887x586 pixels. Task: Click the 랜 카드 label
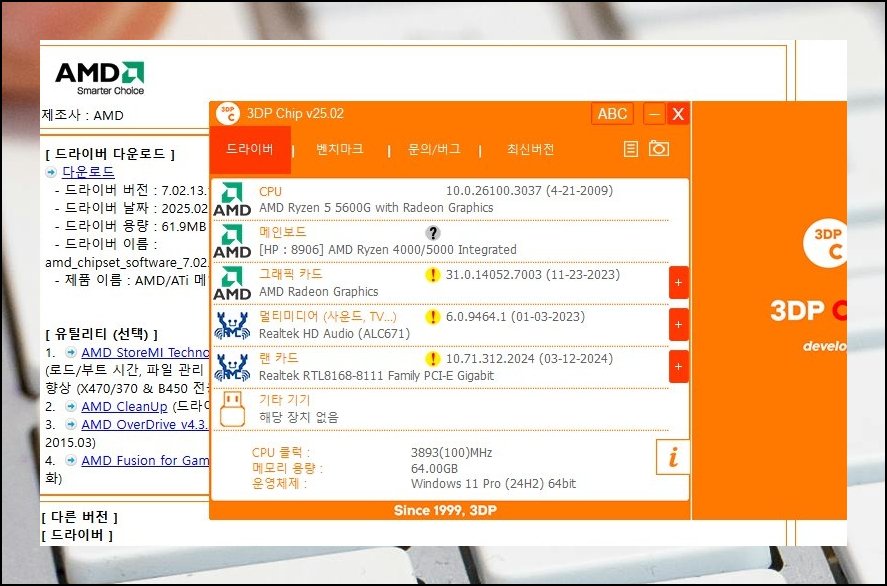click(278, 358)
